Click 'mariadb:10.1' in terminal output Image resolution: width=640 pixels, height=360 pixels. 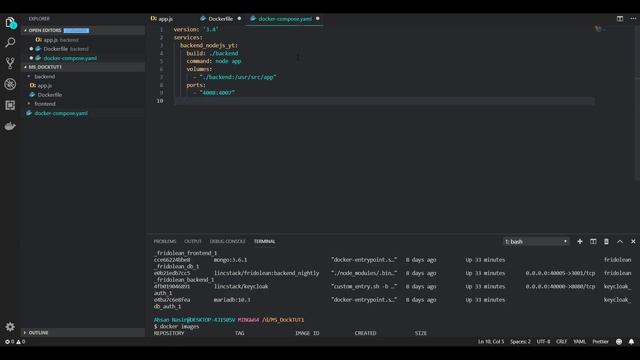pyautogui.click(x=232, y=300)
